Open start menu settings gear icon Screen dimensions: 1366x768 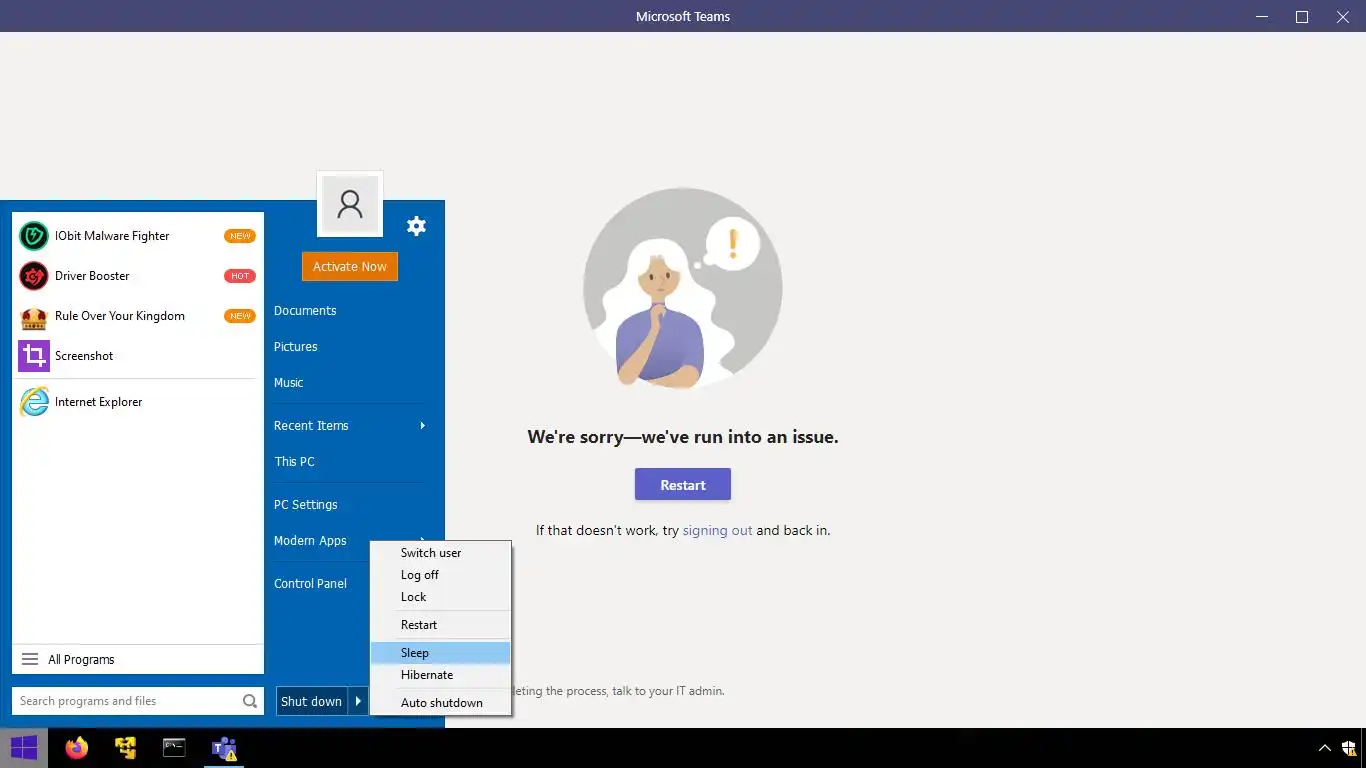point(417,226)
